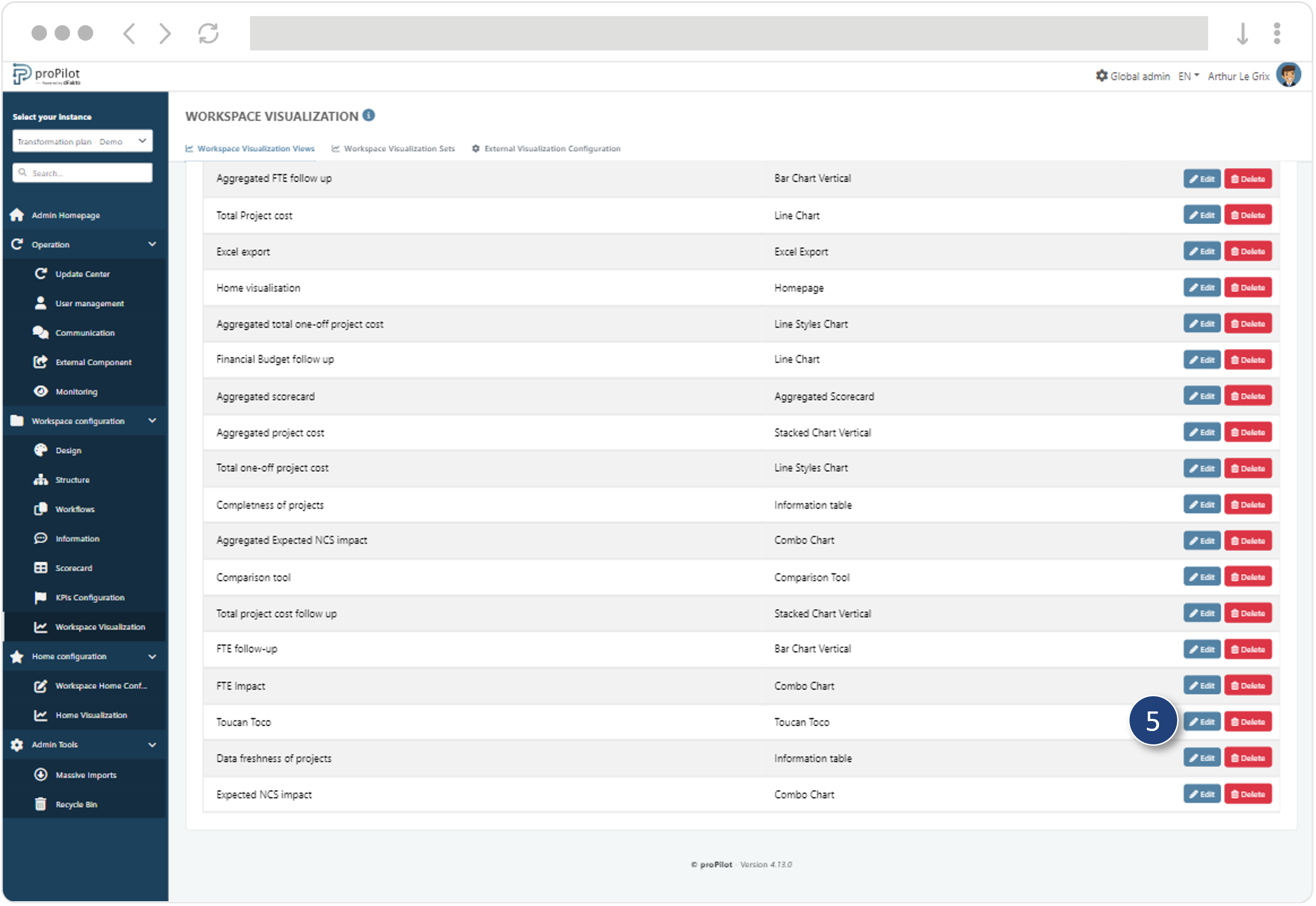The width and height of the screenshot is (1316, 906).
Task: Open External Visualization Configuration tab
Action: pos(546,149)
